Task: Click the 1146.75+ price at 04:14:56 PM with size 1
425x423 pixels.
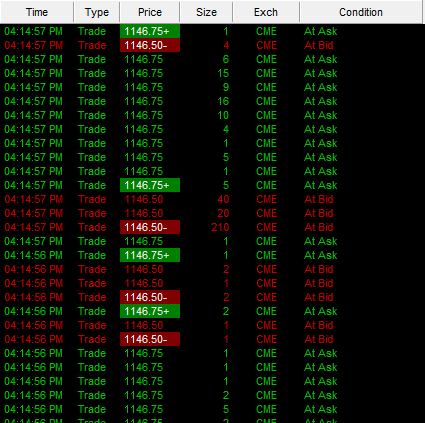Action: tap(150, 255)
